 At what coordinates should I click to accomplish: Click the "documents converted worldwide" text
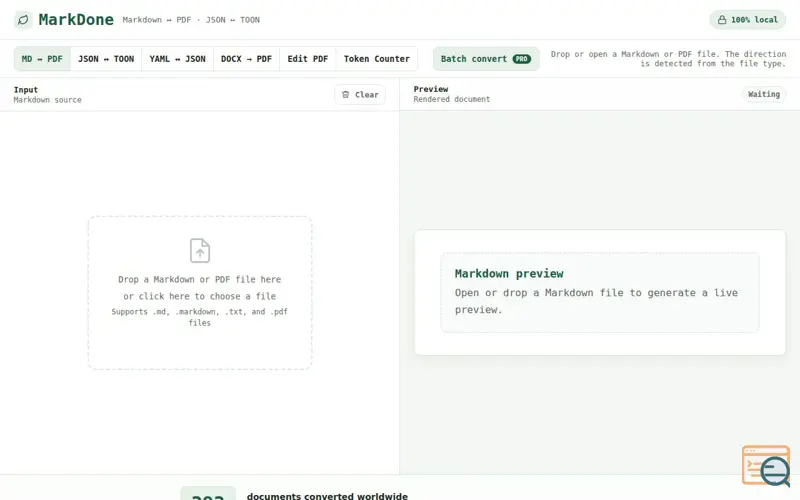pos(327,496)
